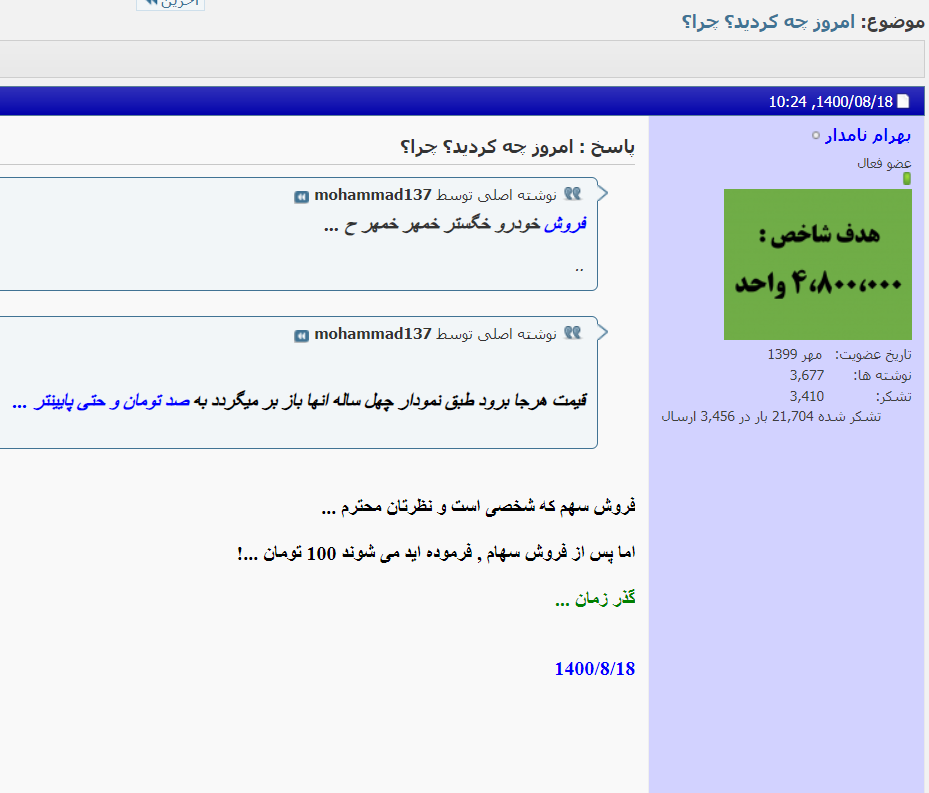Open thread title link امروز چه کردید؟ چرا؟

coord(768,23)
